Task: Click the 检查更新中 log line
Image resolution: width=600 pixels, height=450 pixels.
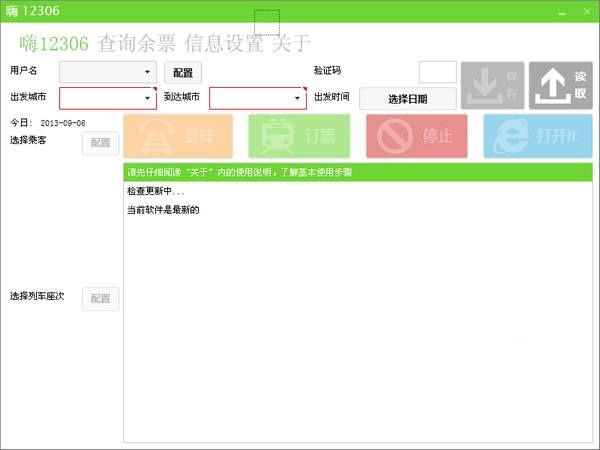Action: [155, 191]
